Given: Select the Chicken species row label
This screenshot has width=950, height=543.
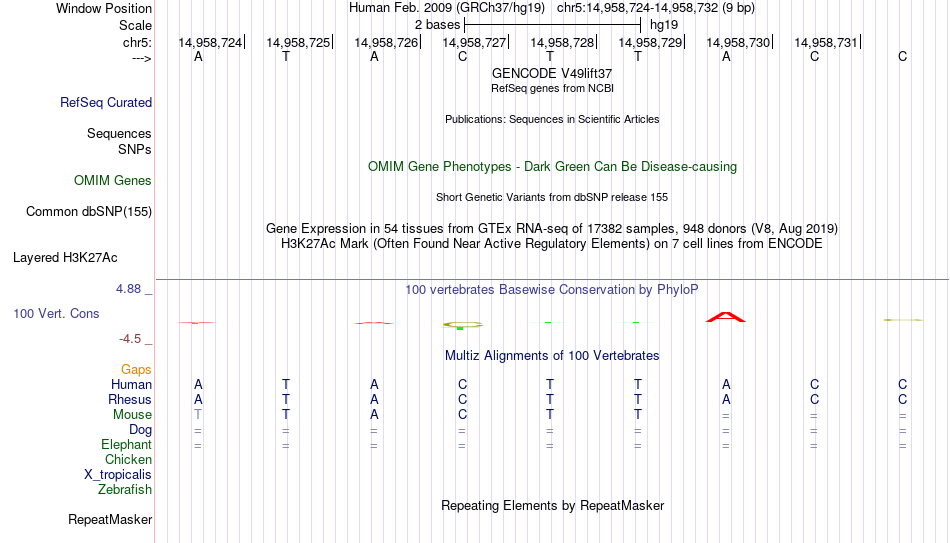Looking at the screenshot, I should [128, 459].
